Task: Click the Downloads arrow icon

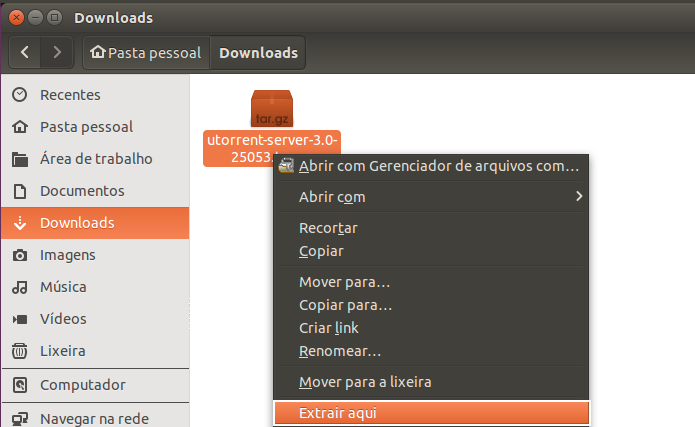Action: point(20,223)
